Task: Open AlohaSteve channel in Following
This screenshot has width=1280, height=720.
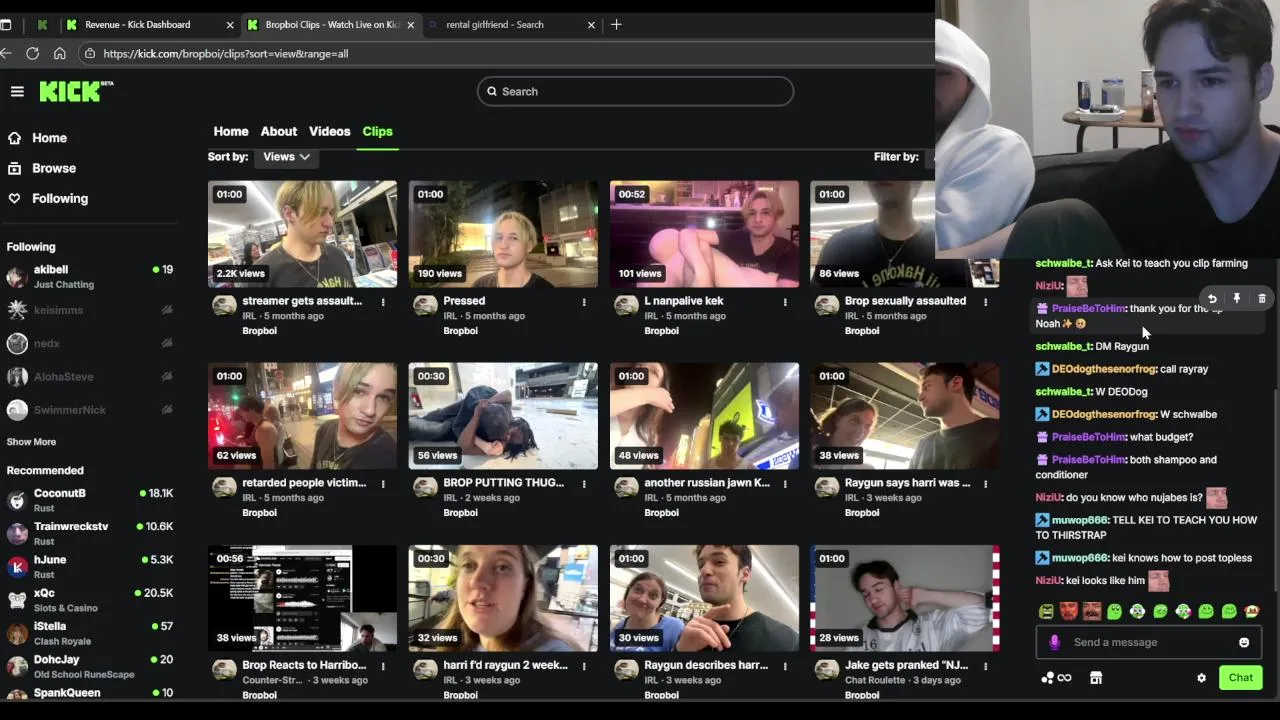Action: (89, 377)
